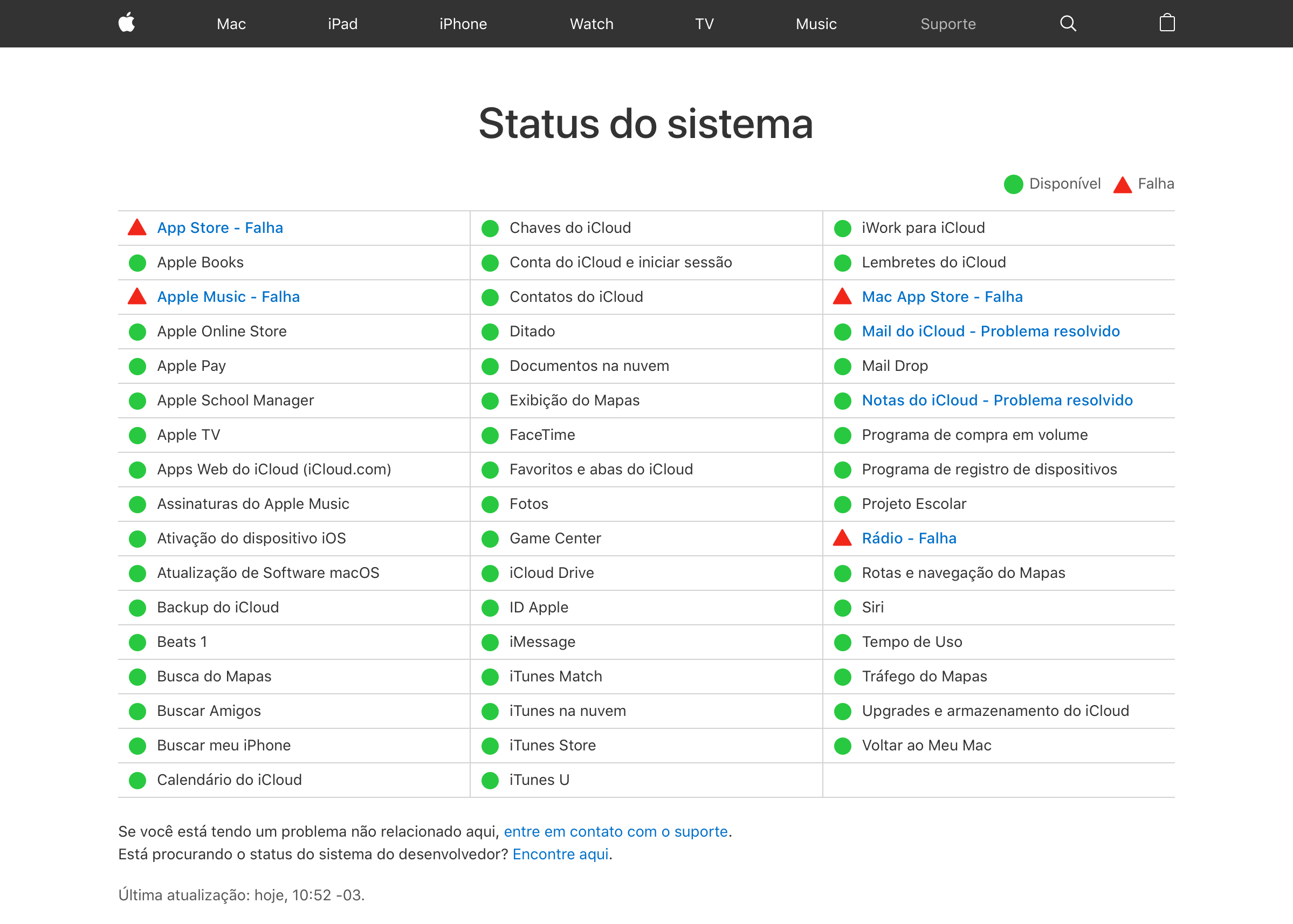The height and width of the screenshot is (924, 1293).
Task: Click the Encontre aqui link
Action: [561, 854]
